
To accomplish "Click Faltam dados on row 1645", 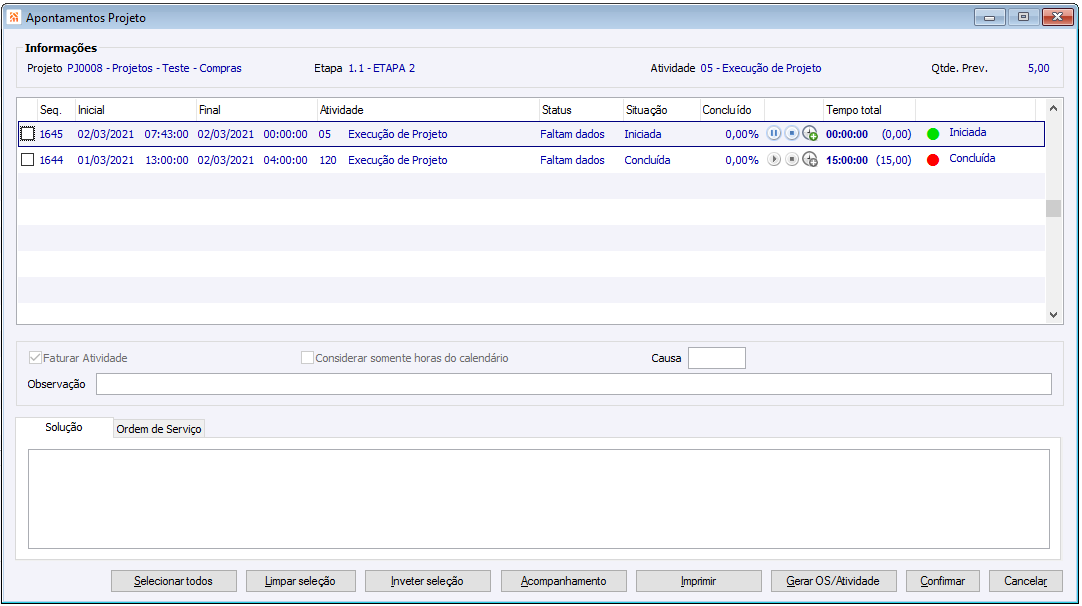I will pyautogui.click(x=572, y=134).
